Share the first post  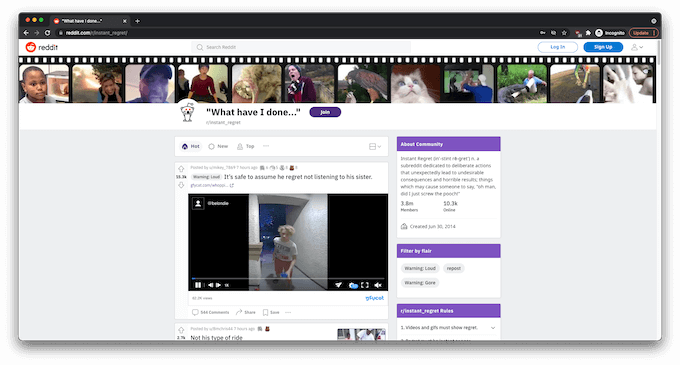tap(245, 312)
